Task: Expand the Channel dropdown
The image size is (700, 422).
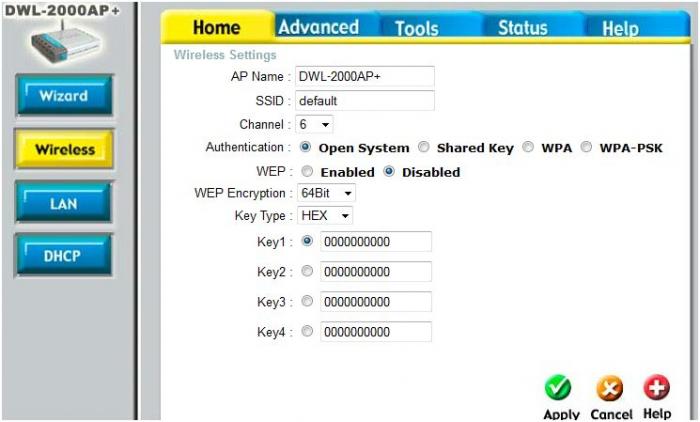Action: [314, 125]
